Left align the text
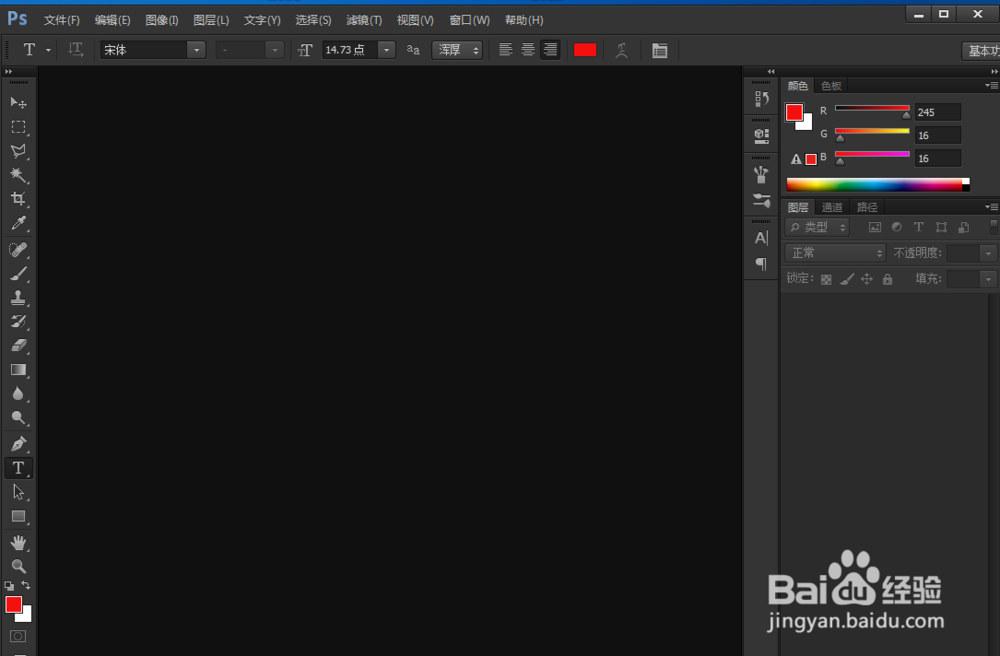This screenshot has height=656, width=1000. (x=506, y=50)
